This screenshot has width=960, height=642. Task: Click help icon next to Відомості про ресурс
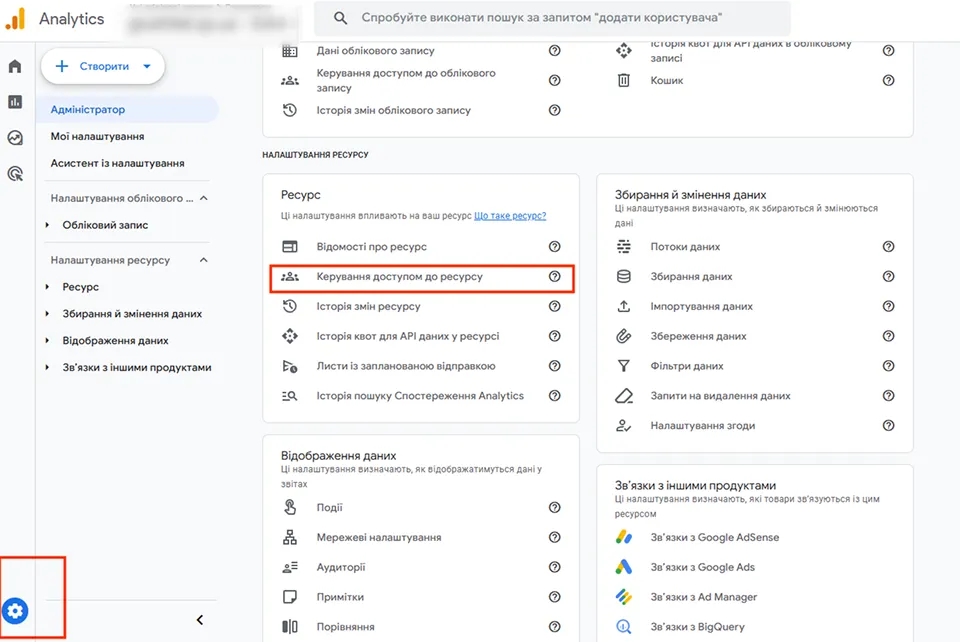555,247
